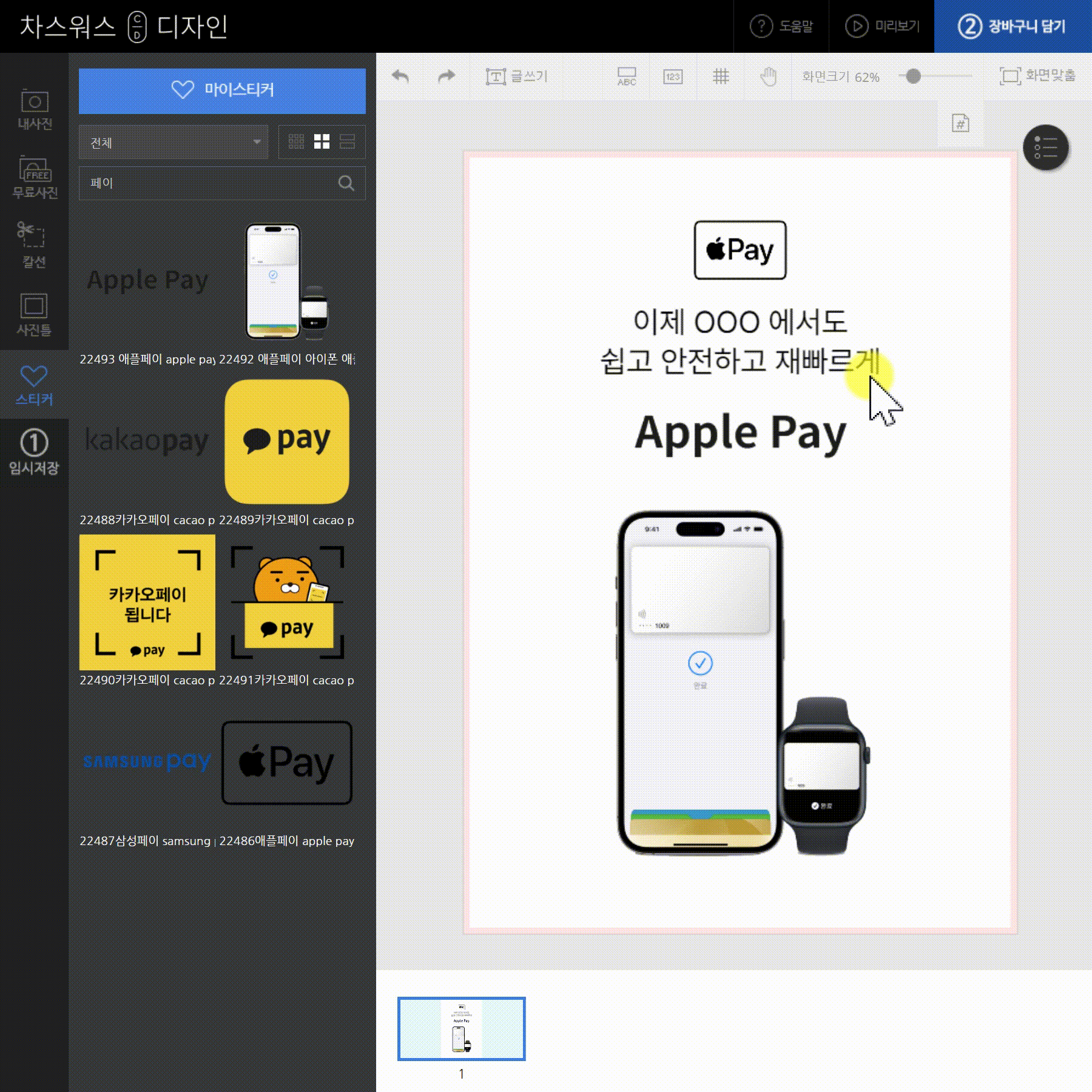Click 장바구니 담기 add to cart
Image resolution: width=1092 pixels, height=1092 pixels.
click(x=1013, y=27)
